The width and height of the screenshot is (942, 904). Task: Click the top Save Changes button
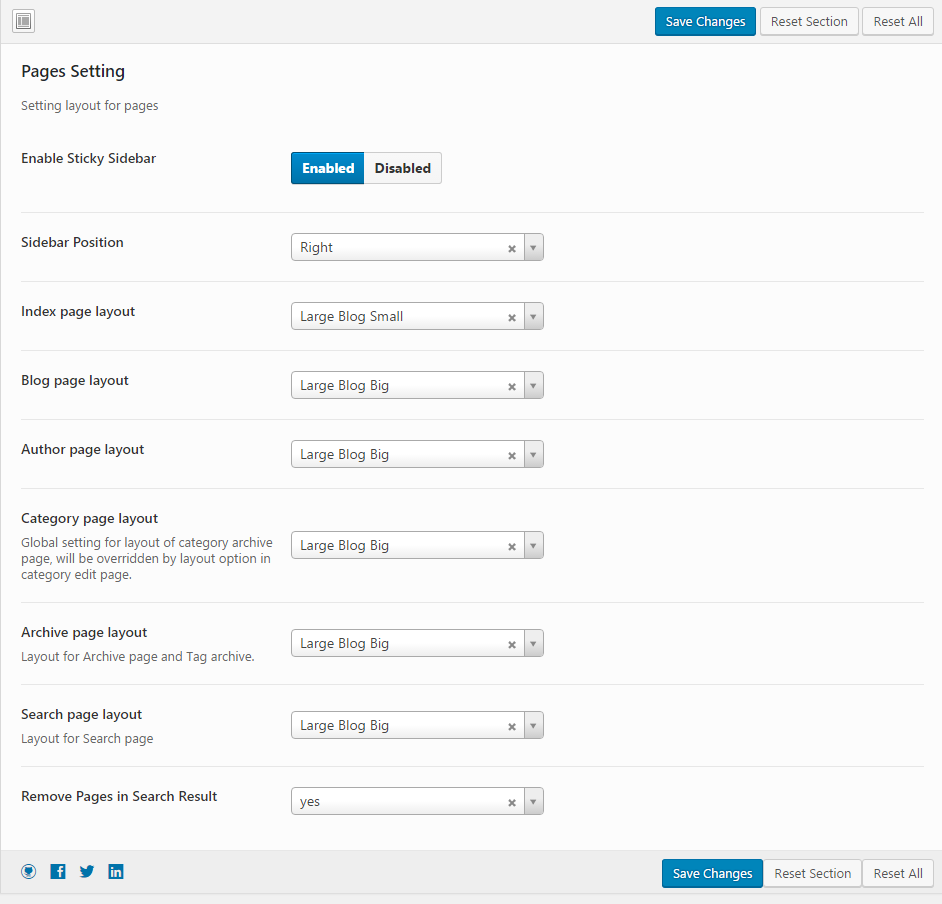[x=705, y=22]
